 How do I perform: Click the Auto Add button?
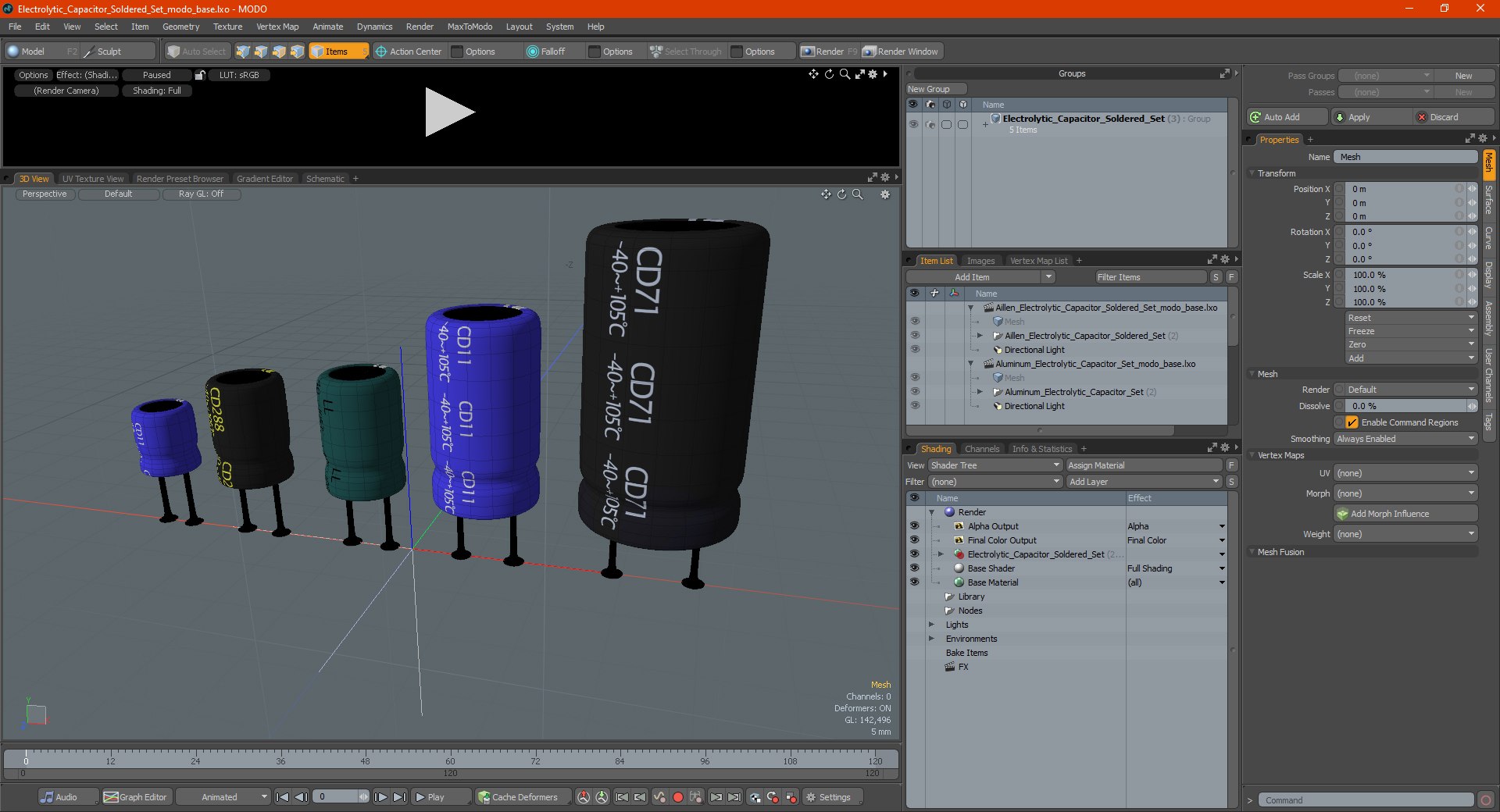[x=1287, y=117]
